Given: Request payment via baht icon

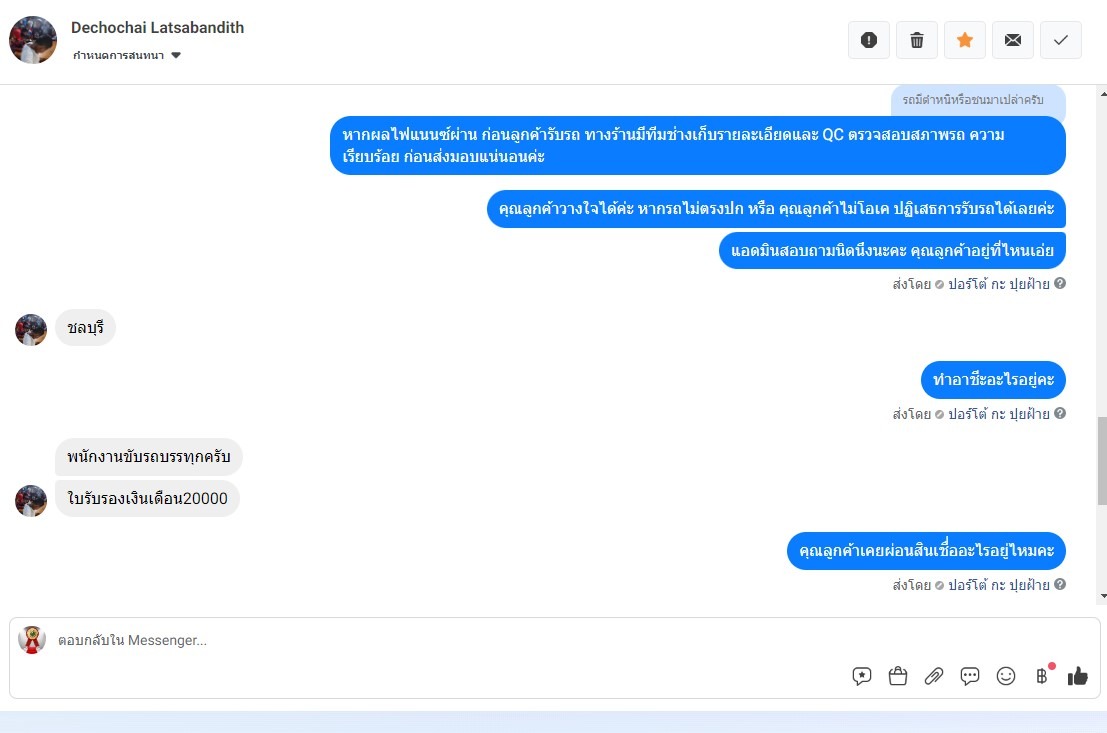Looking at the screenshot, I should [1041, 676].
